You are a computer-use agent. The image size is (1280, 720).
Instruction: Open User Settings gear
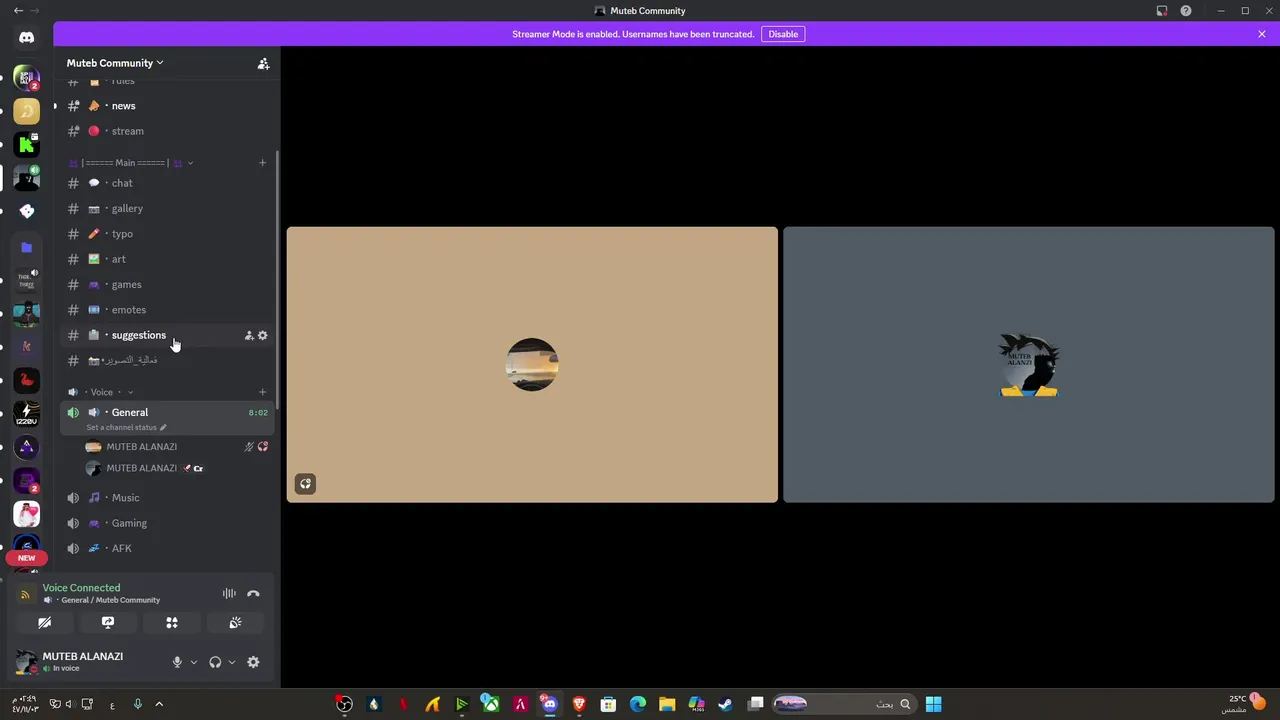[x=253, y=662]
